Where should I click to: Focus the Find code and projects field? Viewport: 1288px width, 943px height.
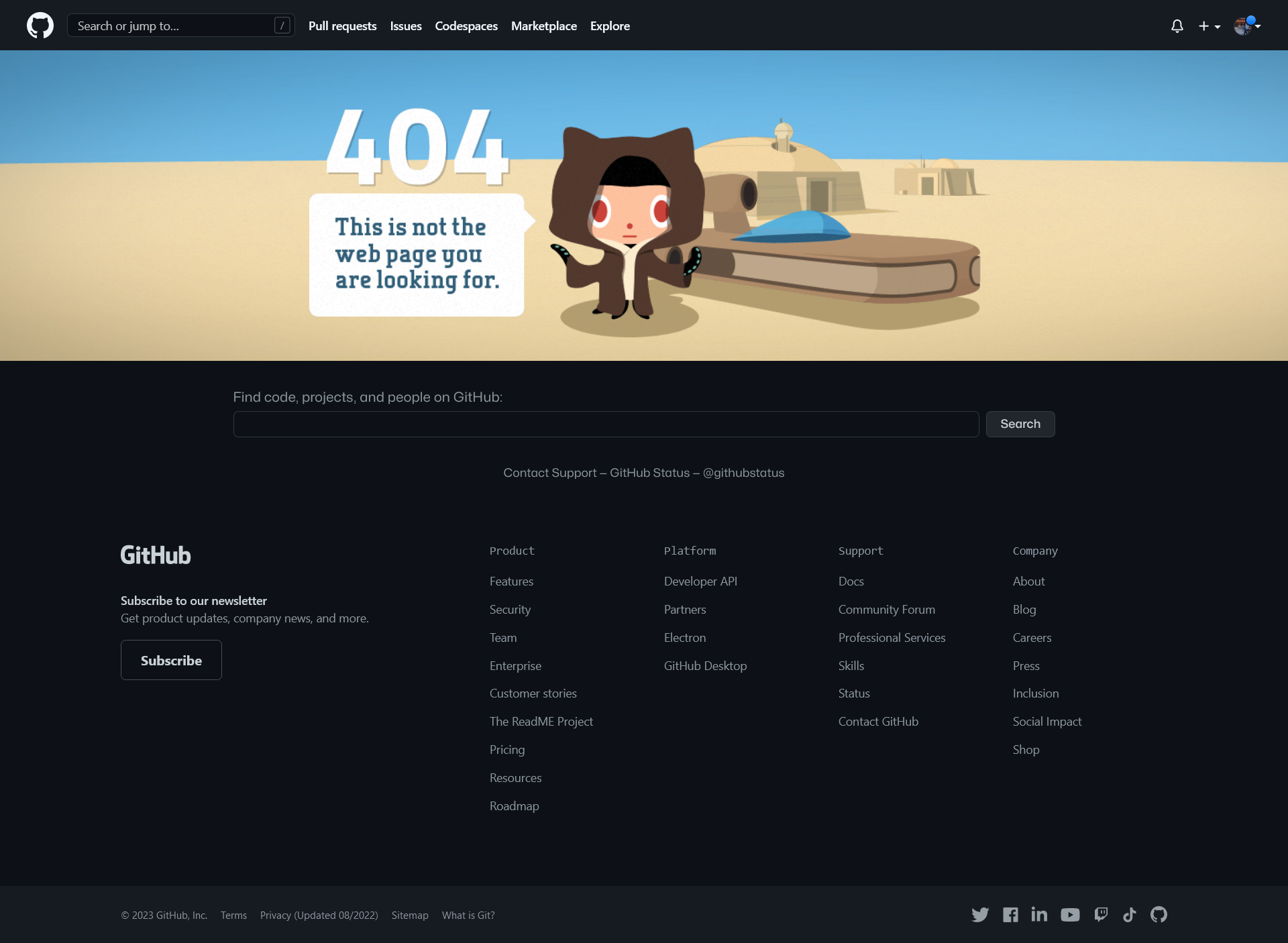pos(606,424)
